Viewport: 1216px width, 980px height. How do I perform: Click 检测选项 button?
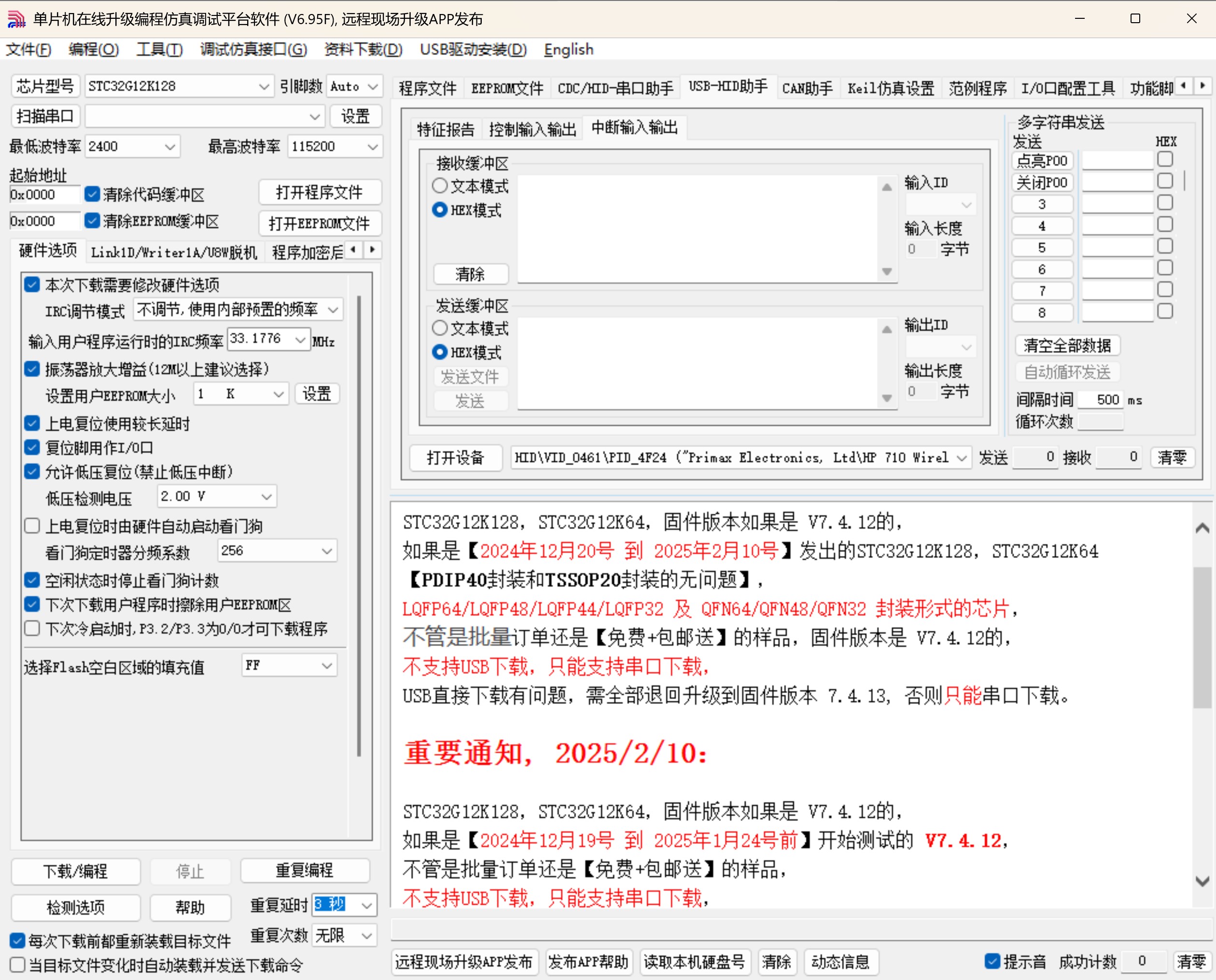tap(76, 907)
